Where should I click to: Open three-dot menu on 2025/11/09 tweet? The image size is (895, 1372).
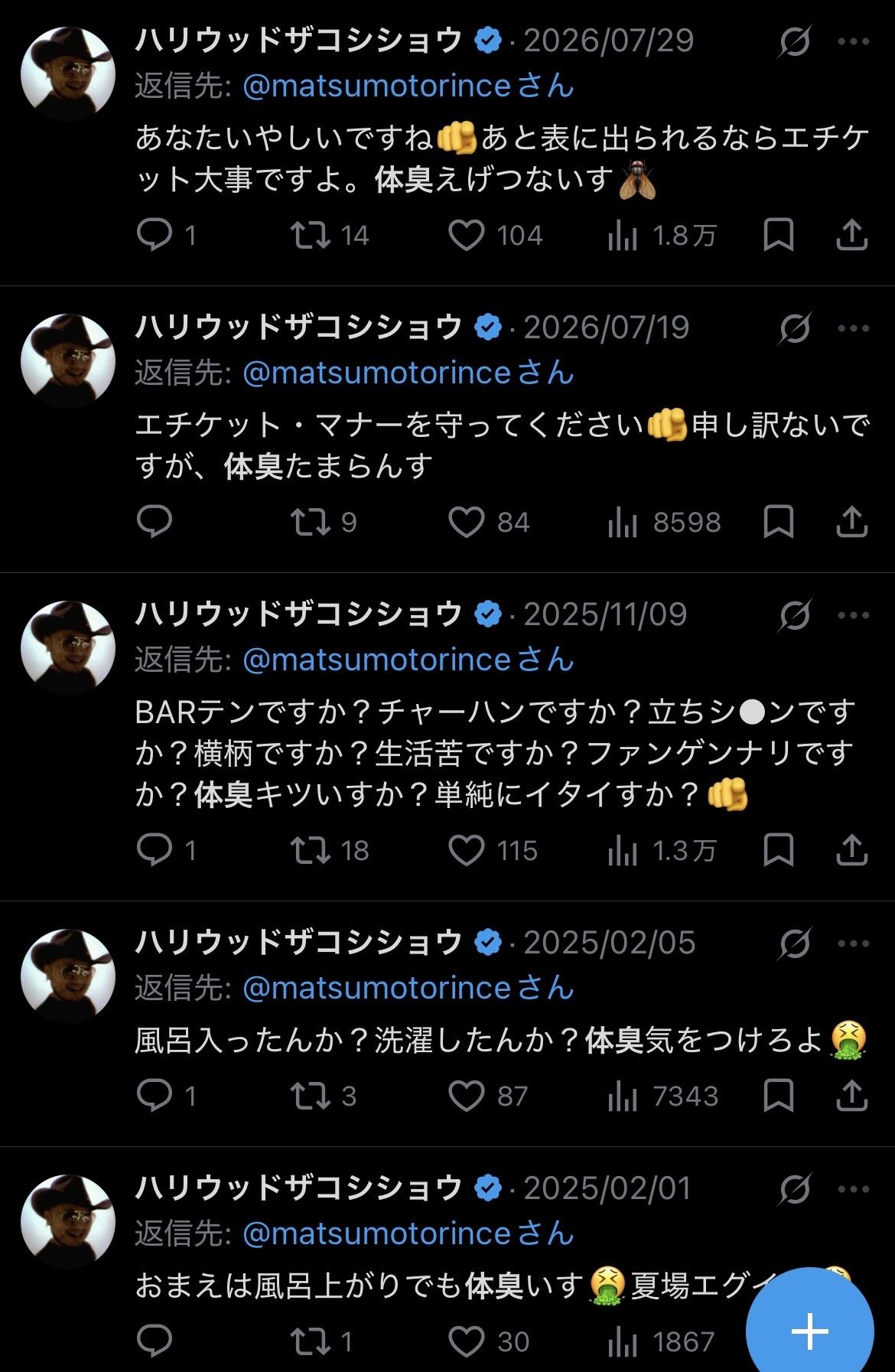854,615
